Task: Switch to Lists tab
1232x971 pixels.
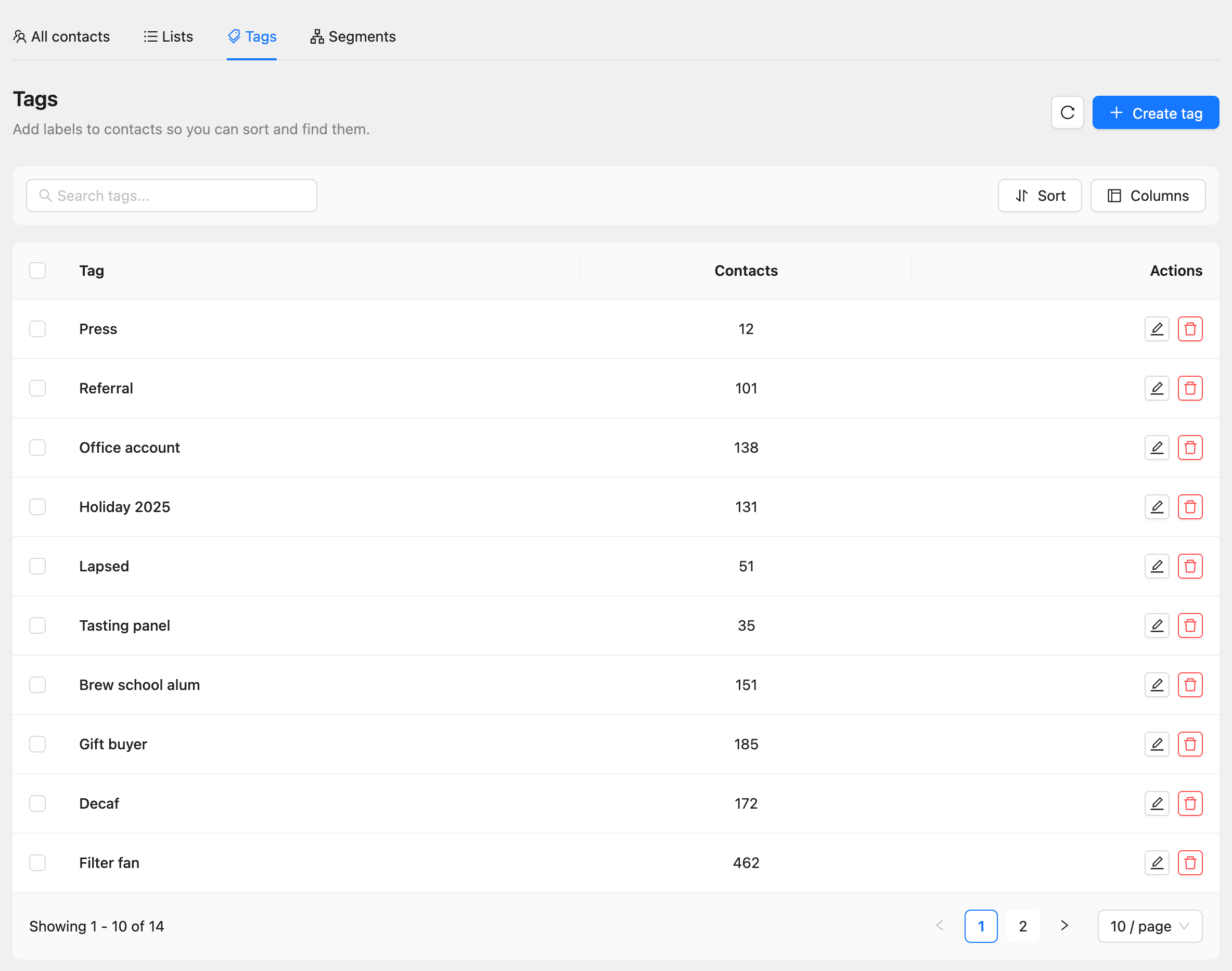Action: click(168, 37)
